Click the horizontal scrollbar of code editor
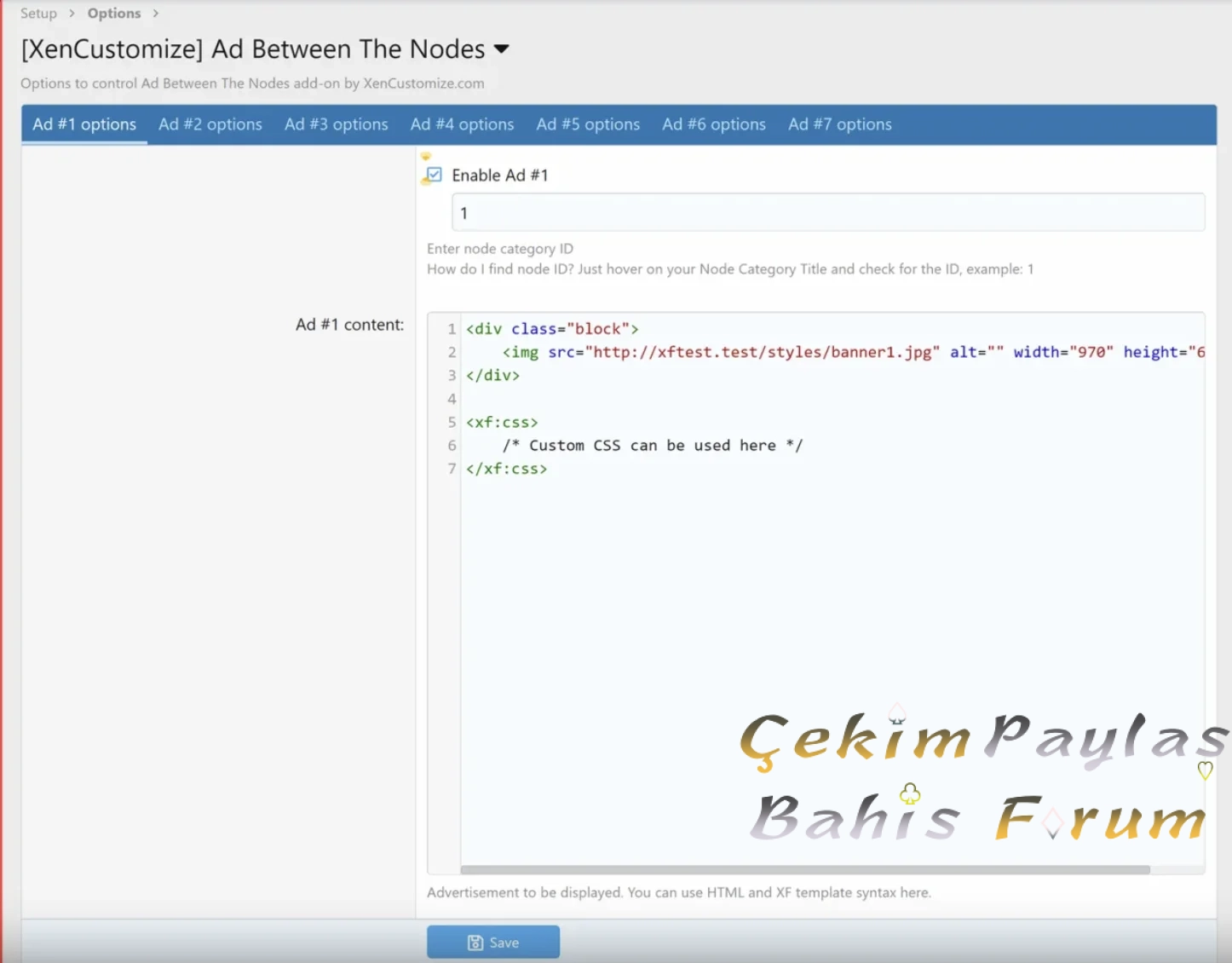1232x963 pixels. click(x=804, y=870)
